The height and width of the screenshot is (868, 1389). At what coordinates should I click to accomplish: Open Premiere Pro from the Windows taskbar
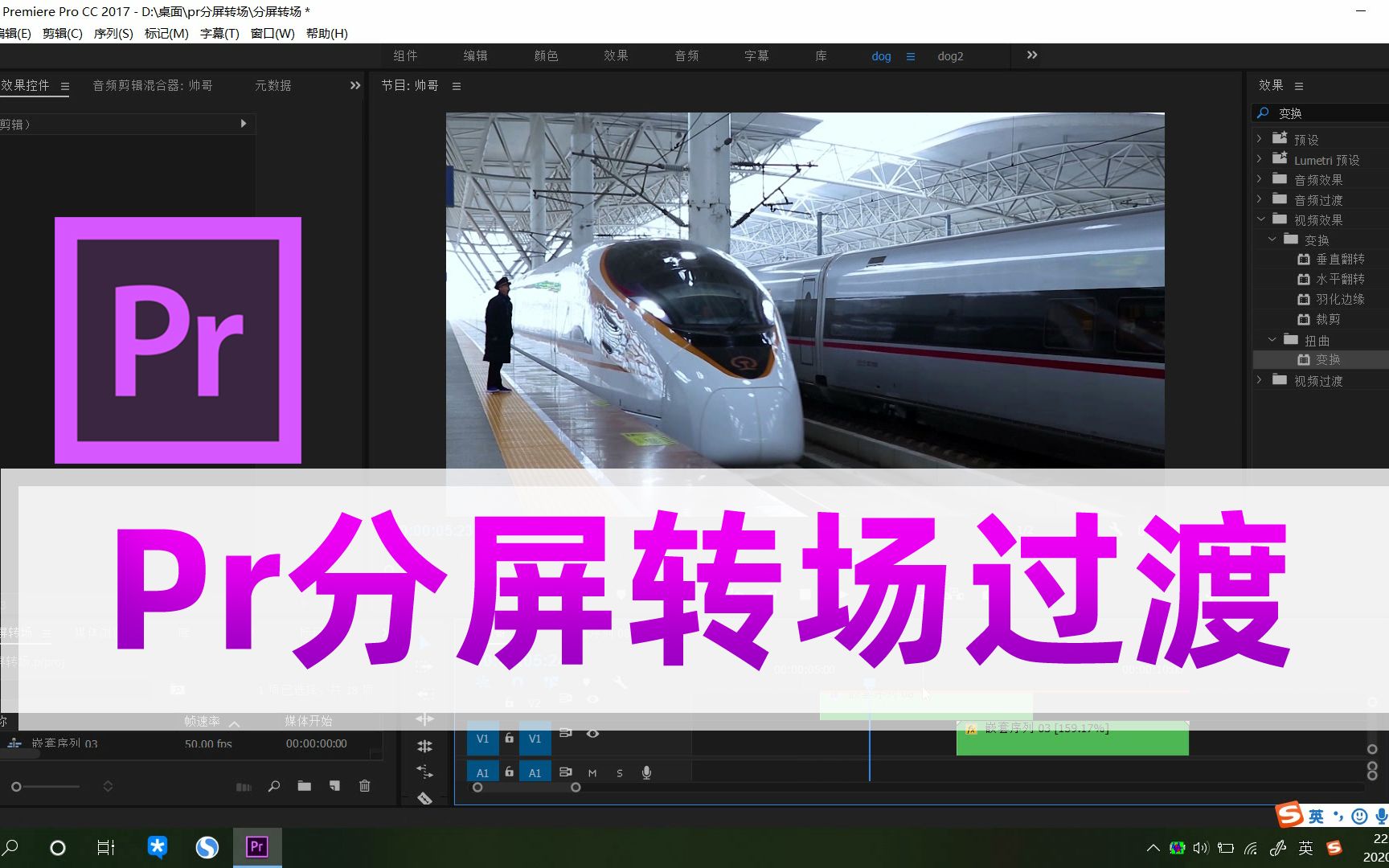257,847
